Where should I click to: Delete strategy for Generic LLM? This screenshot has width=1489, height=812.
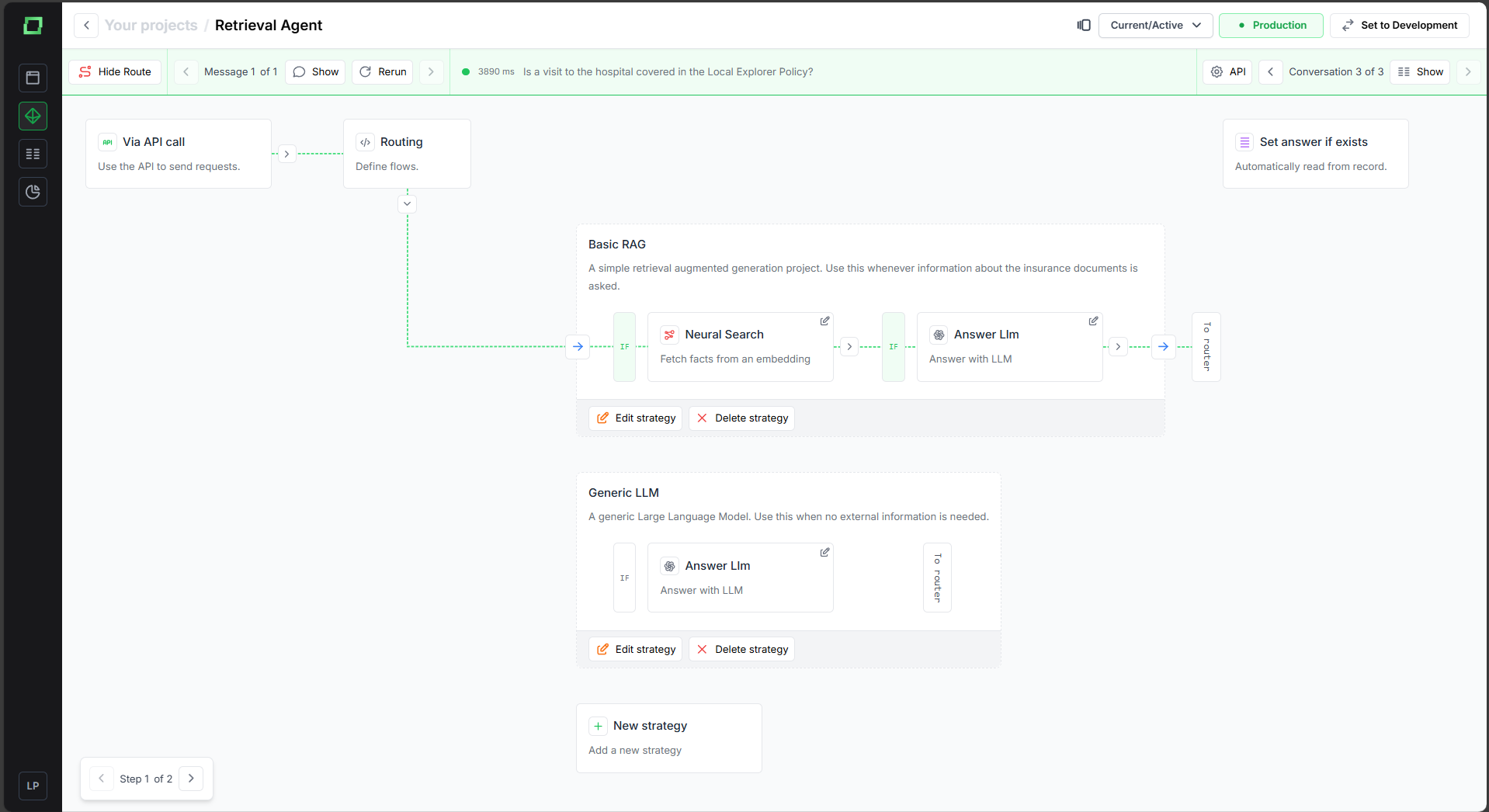[741, 649]
